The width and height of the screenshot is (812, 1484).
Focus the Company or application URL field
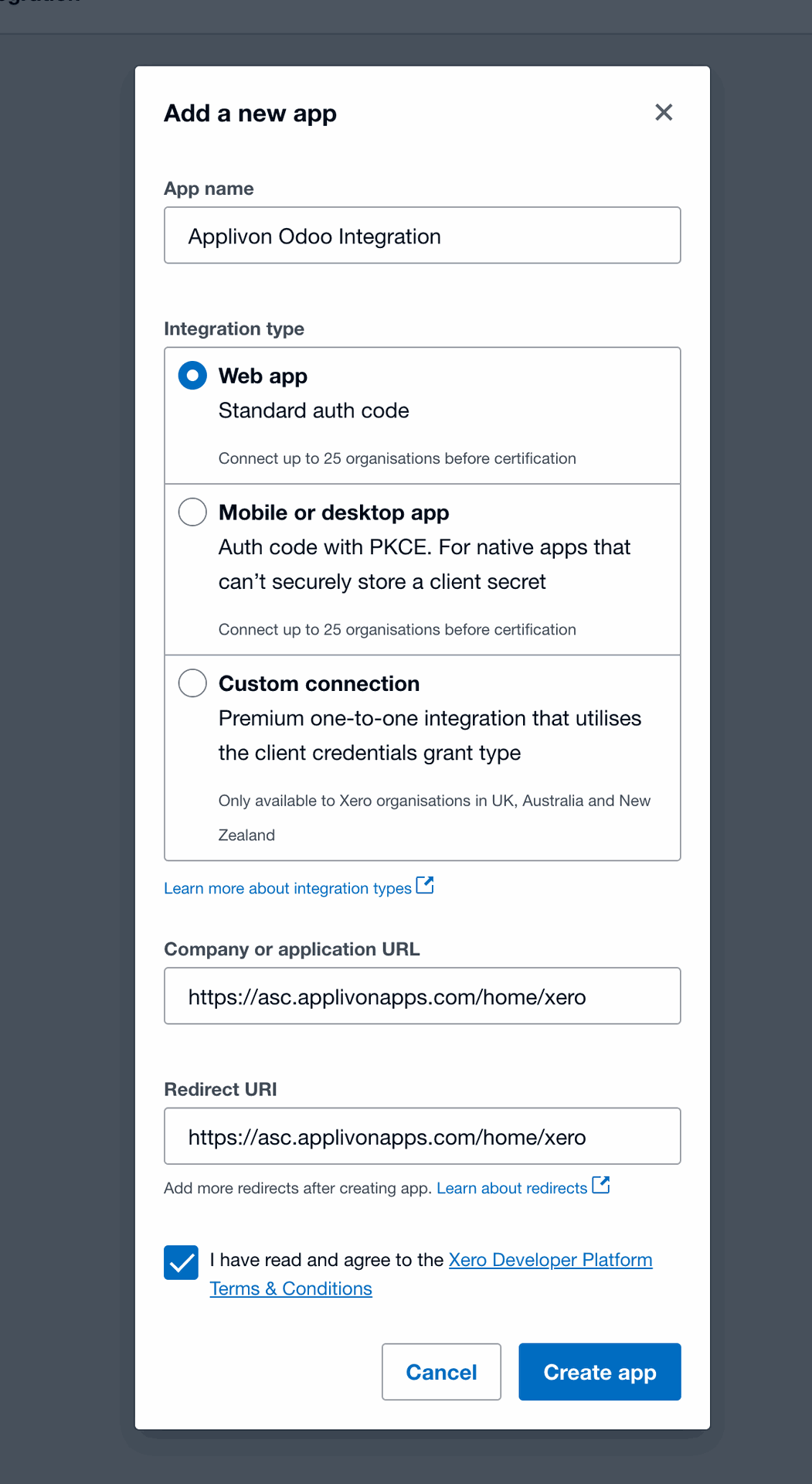[422, 996]
